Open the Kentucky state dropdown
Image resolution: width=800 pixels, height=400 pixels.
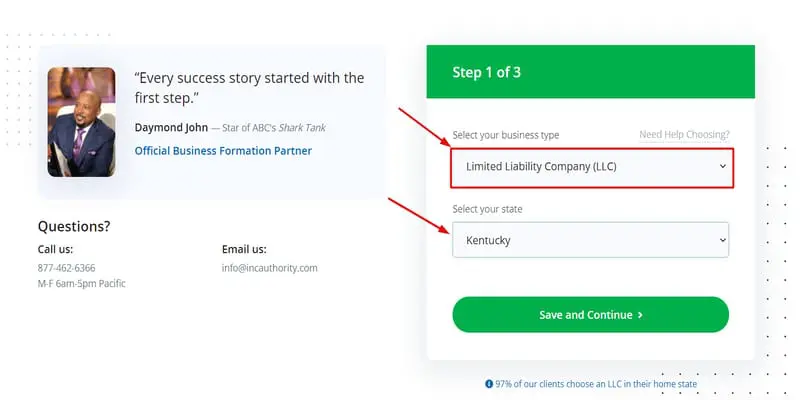590,240
